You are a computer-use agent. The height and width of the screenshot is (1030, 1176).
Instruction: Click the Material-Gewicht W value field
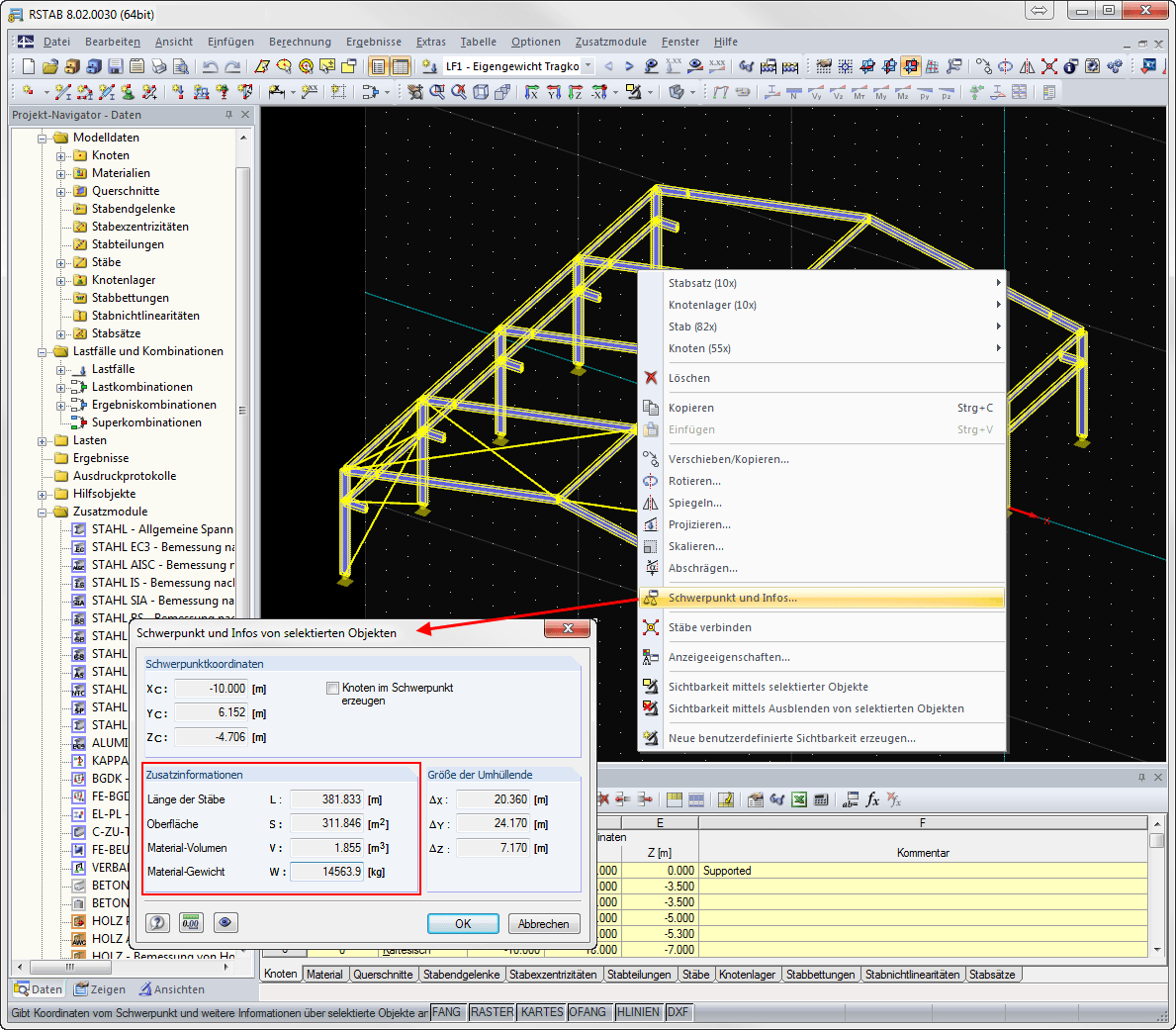point(327,872)
